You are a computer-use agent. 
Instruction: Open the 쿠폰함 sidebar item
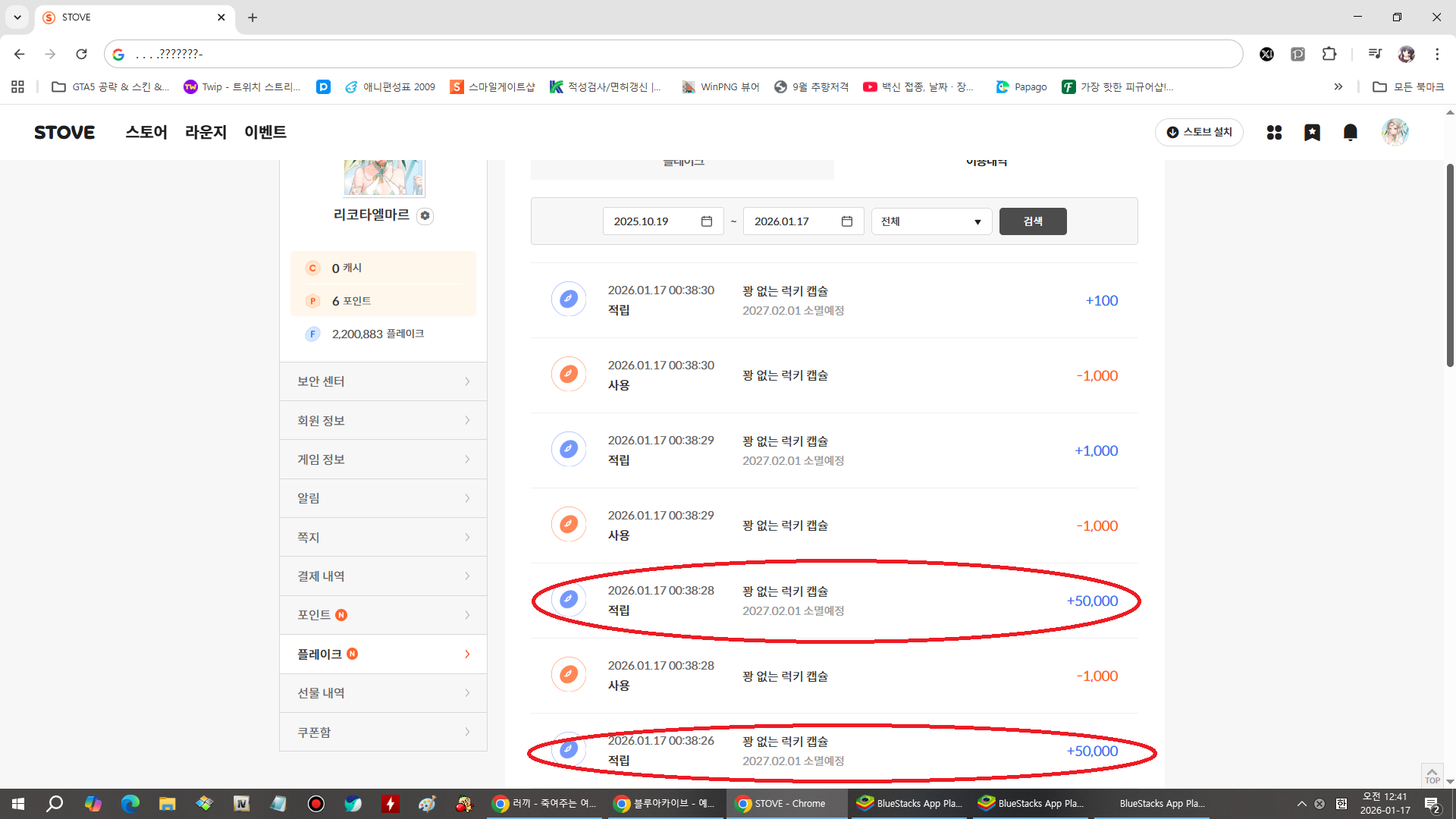point(383,733)
